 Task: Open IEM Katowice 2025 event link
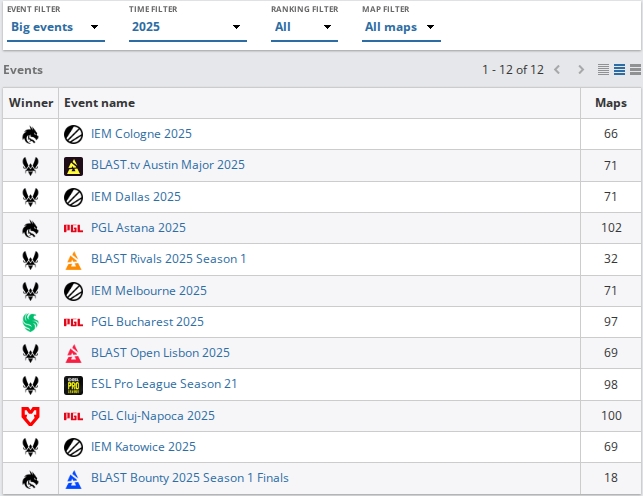coord(143,447)
